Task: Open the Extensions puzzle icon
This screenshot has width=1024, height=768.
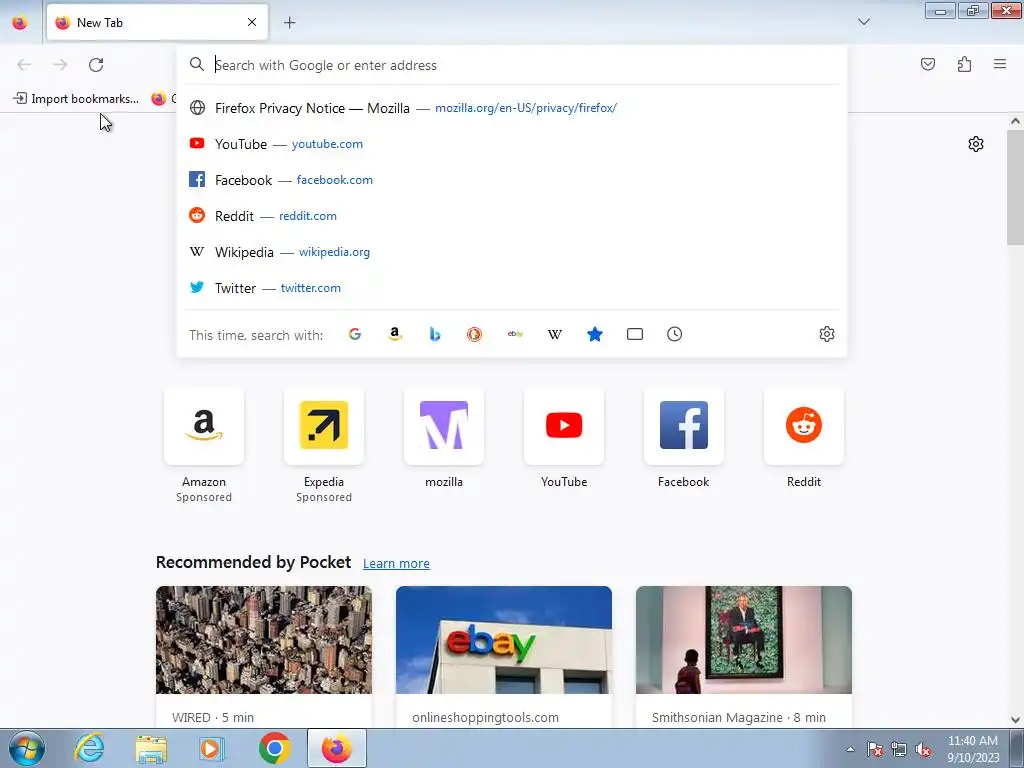Action: [x=965, y=64]
